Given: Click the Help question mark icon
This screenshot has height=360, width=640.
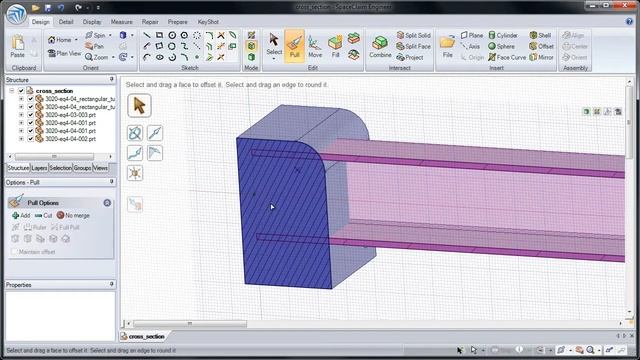Looking at the screenshot, I should [629, 22].
